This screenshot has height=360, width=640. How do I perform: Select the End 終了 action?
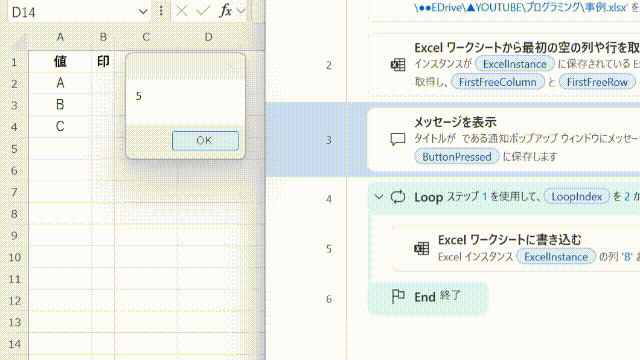428,298
